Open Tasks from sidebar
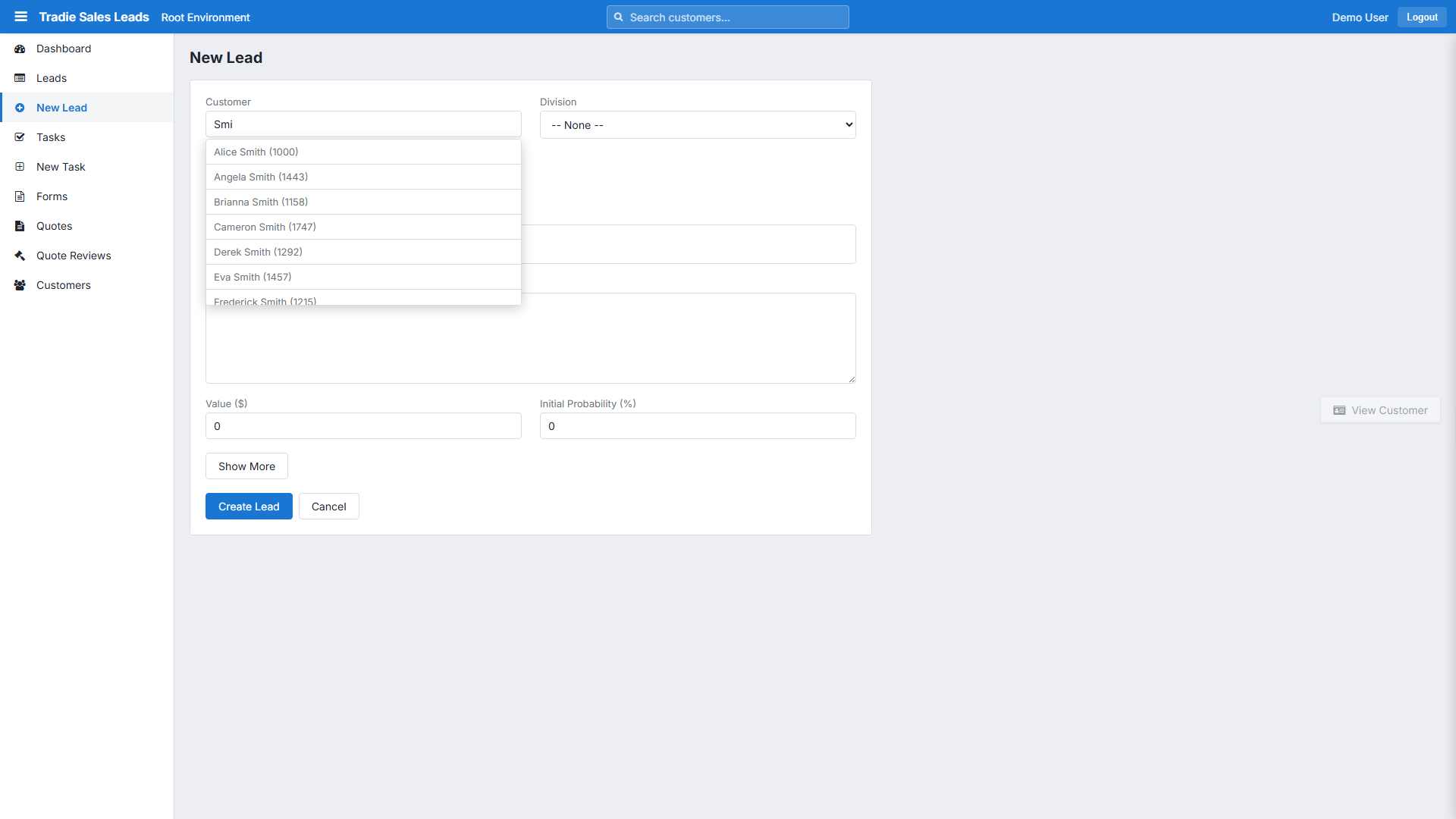The image size is (1456, 819). click(x=87, y=137)
